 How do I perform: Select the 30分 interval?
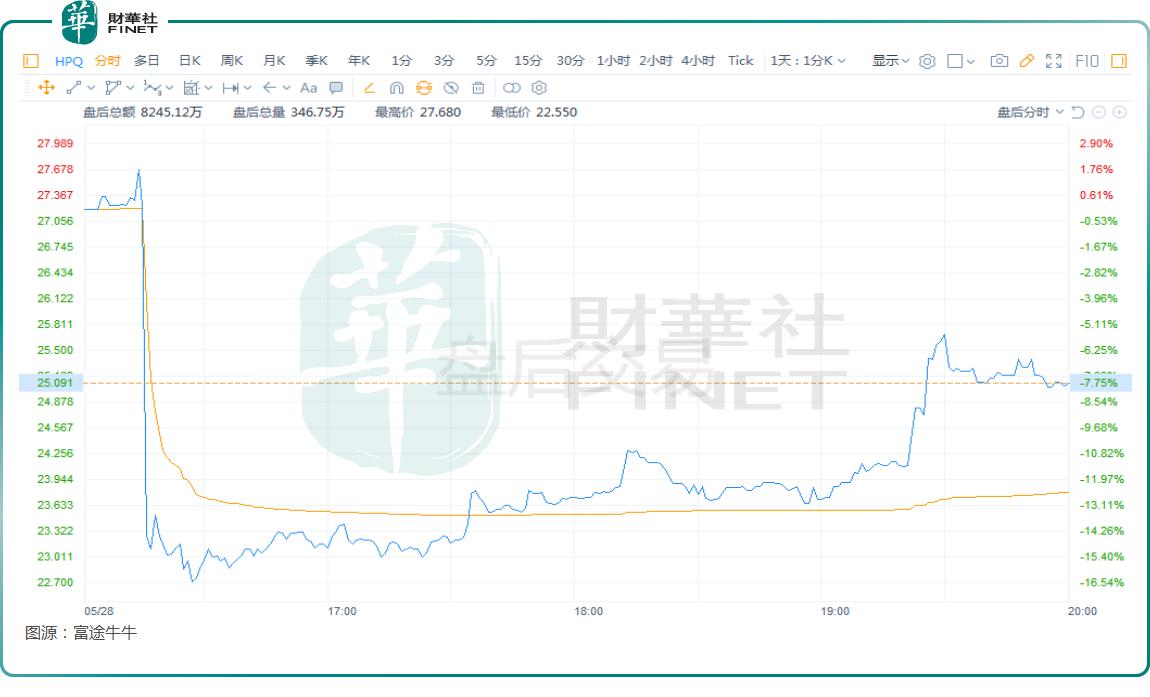[x=570, y=61]
